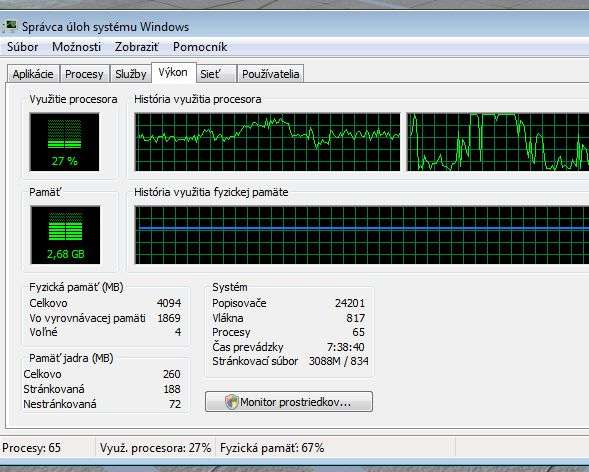Switch to the Procesy tab
This screenshot has height=472, width=589.
click(84, 74)
